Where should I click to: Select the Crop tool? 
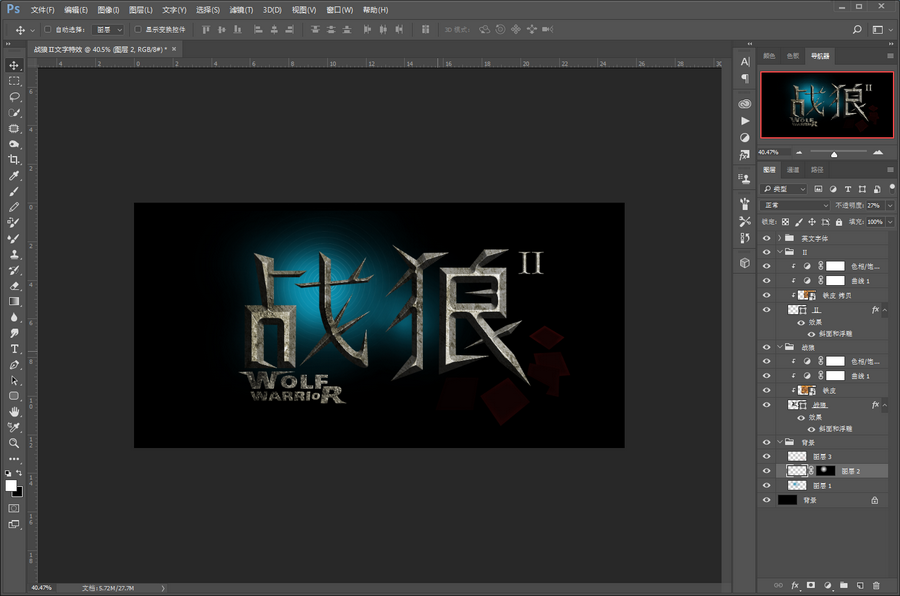tap(14, 160)
